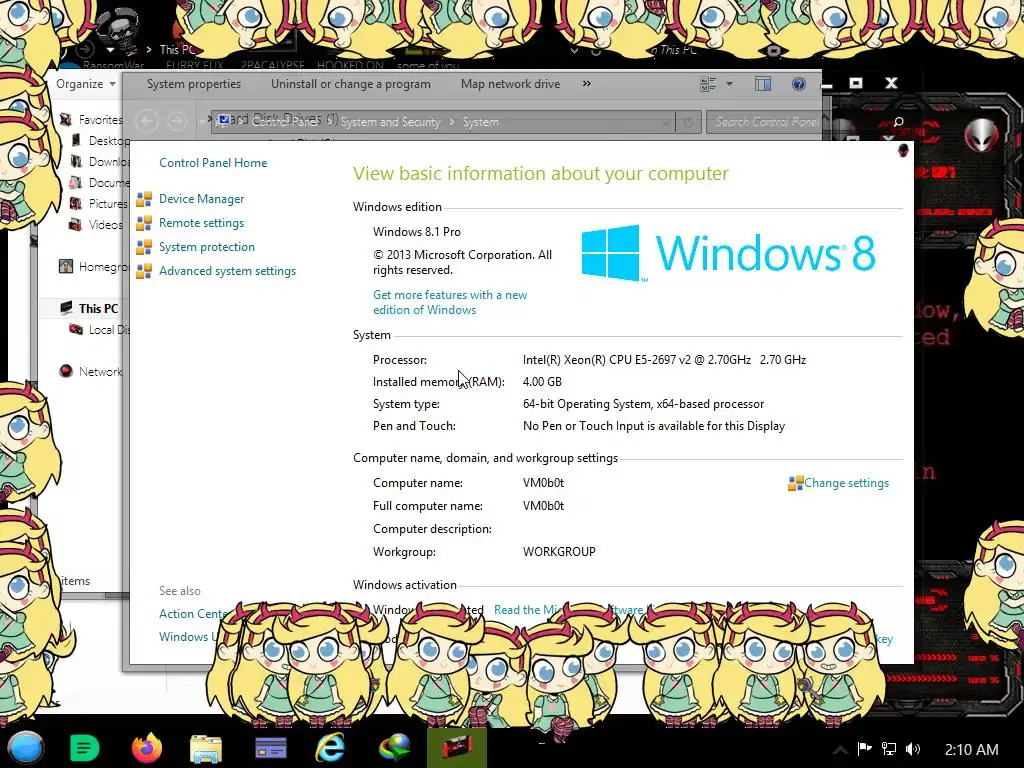Screen dimensions: 1024x768
Task: Click the shield icon beside System protection
Action: click(144, 248)
